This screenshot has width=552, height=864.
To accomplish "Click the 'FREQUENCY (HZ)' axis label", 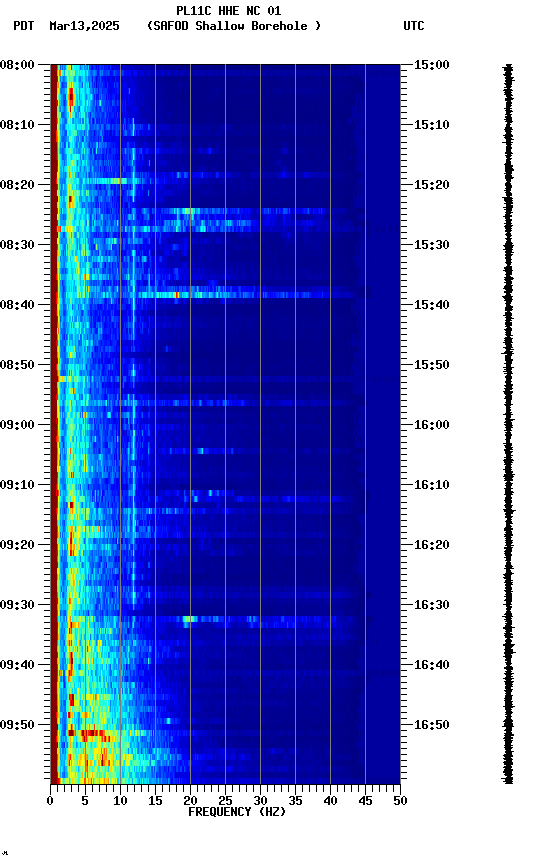I will click(237, 812).
